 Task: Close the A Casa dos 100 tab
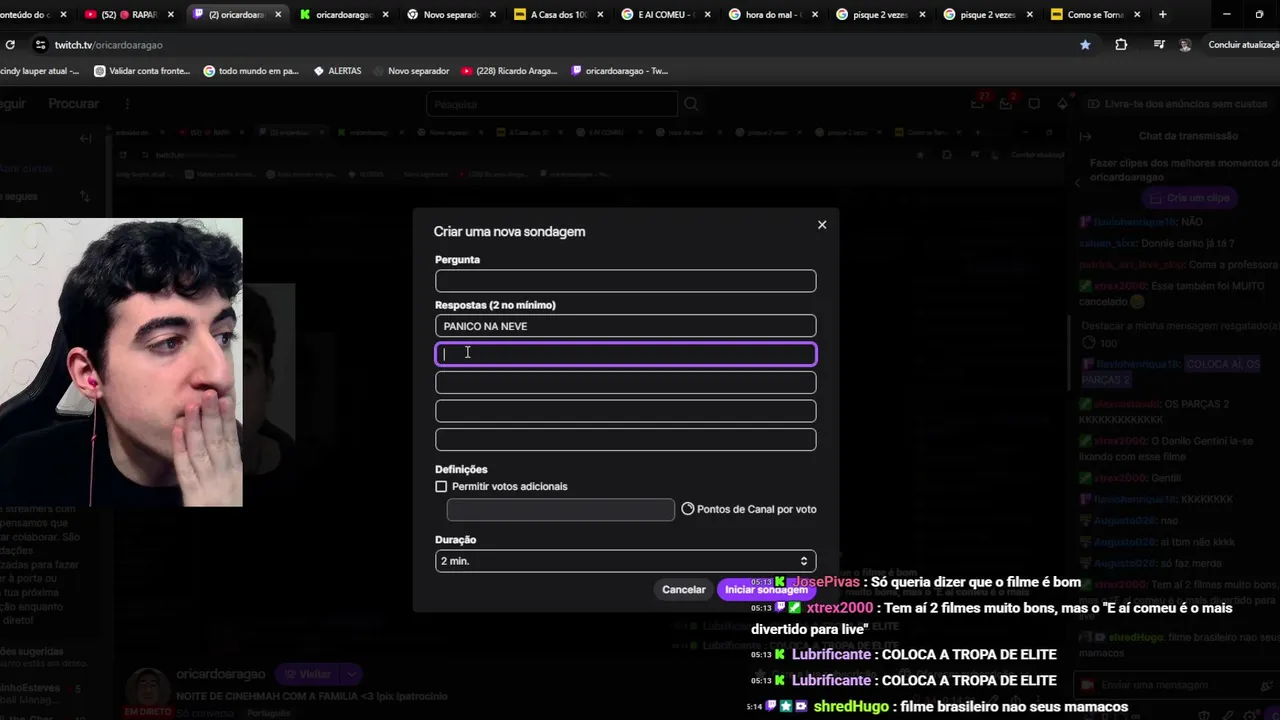[x=598, y=15]
